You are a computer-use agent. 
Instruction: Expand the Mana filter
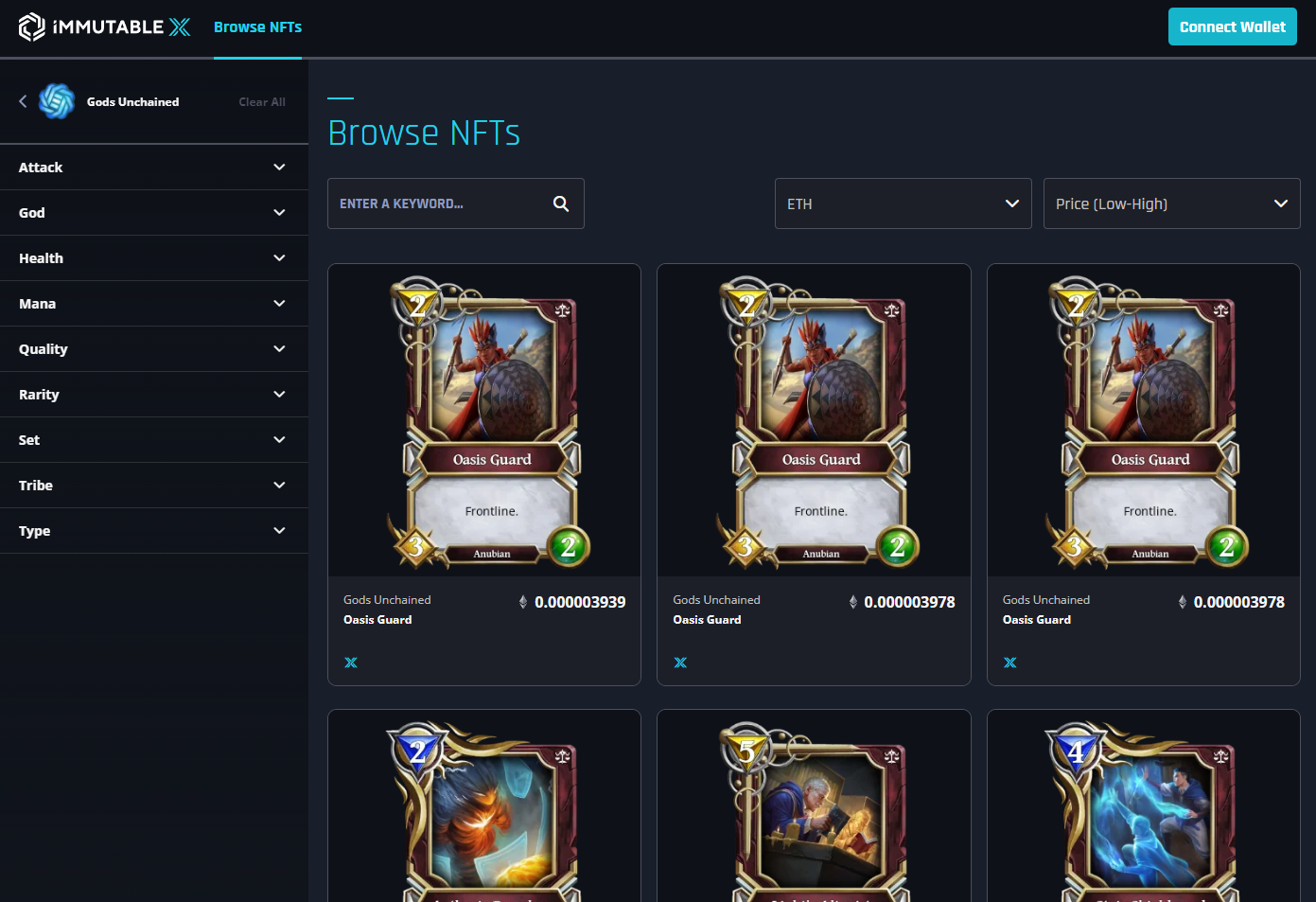[x=154, y=304]
